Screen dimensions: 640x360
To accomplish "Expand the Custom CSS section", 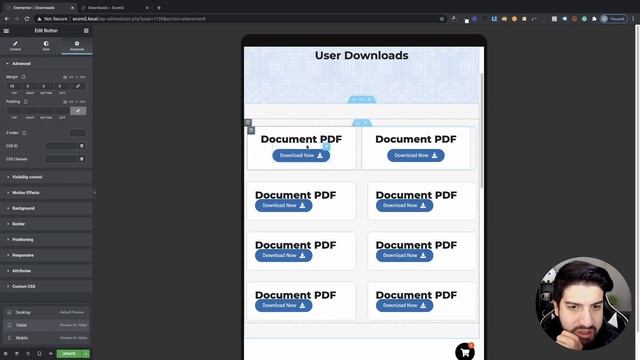I will [46, 286].
